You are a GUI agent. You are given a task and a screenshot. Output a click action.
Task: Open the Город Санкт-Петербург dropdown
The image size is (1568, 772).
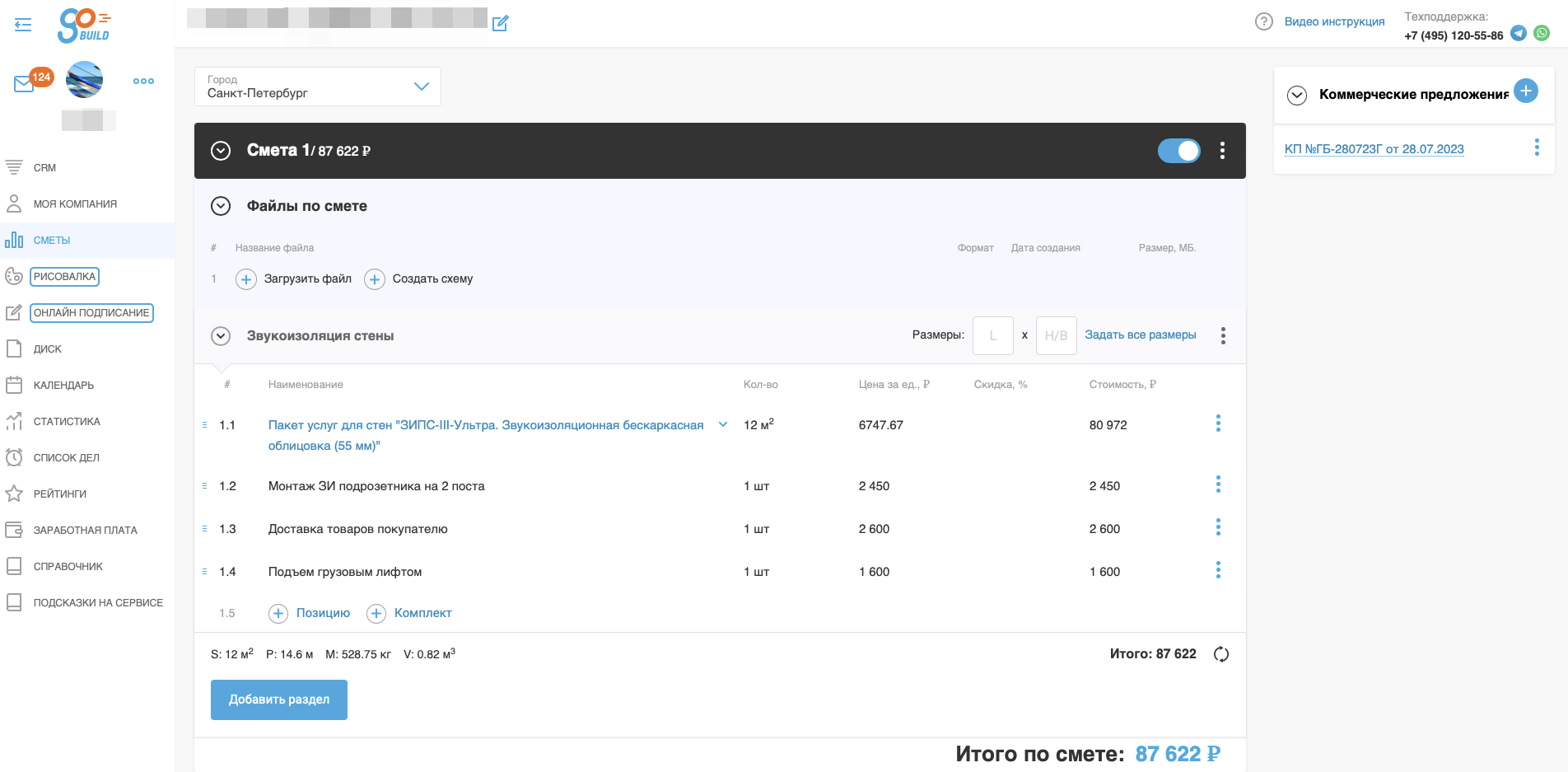click(x=318, y=87)
